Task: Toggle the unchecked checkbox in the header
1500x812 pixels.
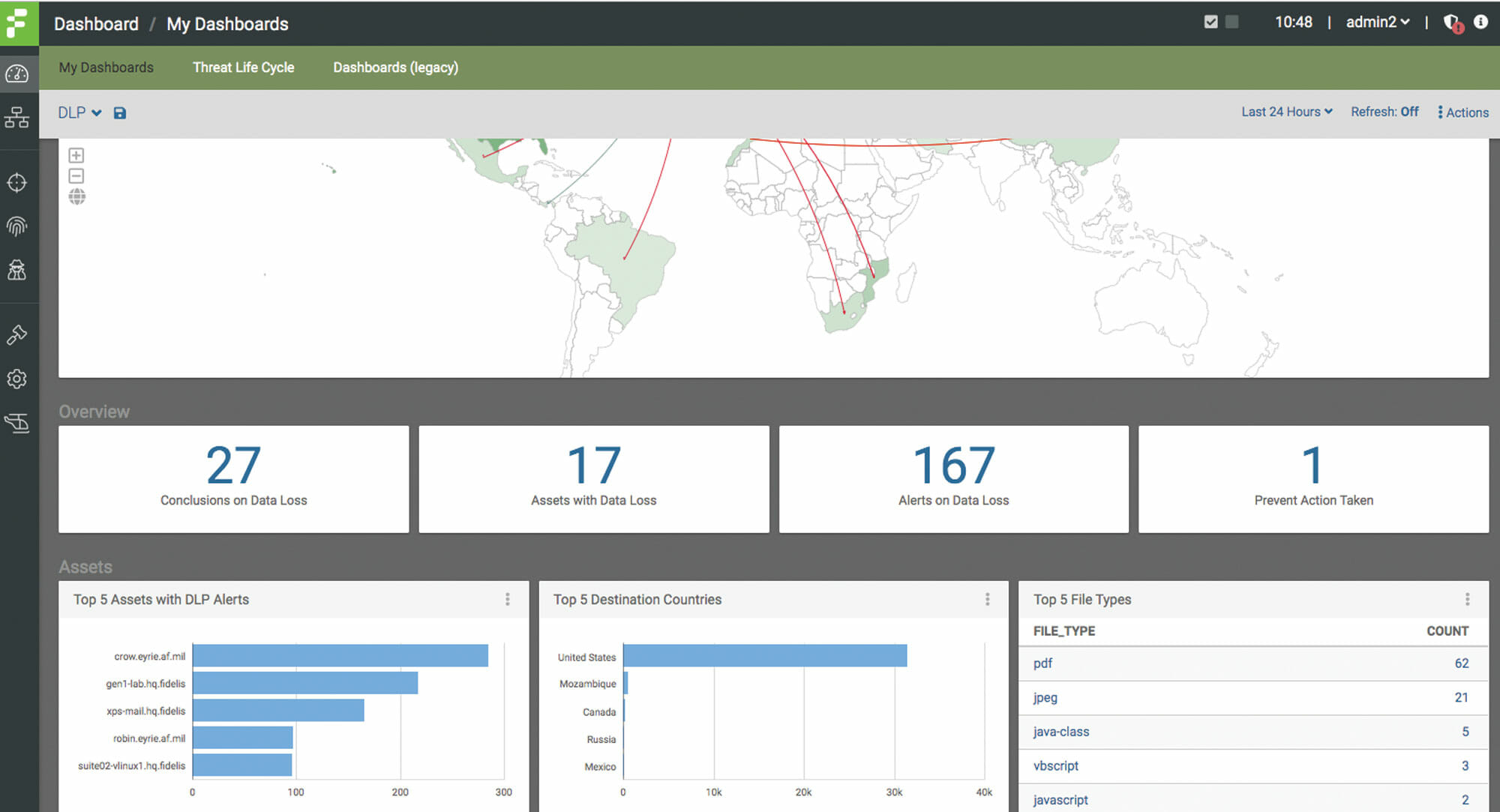Action: pos(1231,22)
